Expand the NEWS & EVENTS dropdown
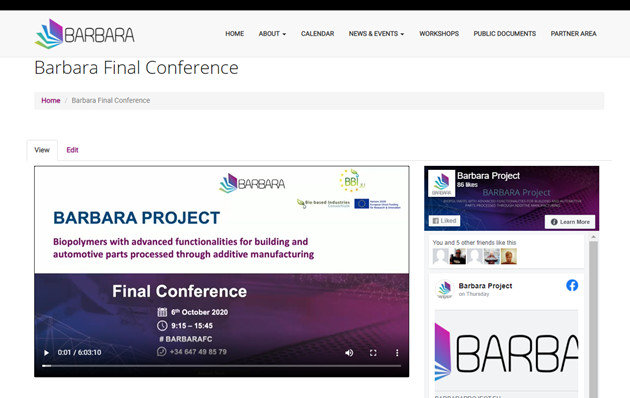Screen dimensions: 630x398 (376, 34)
